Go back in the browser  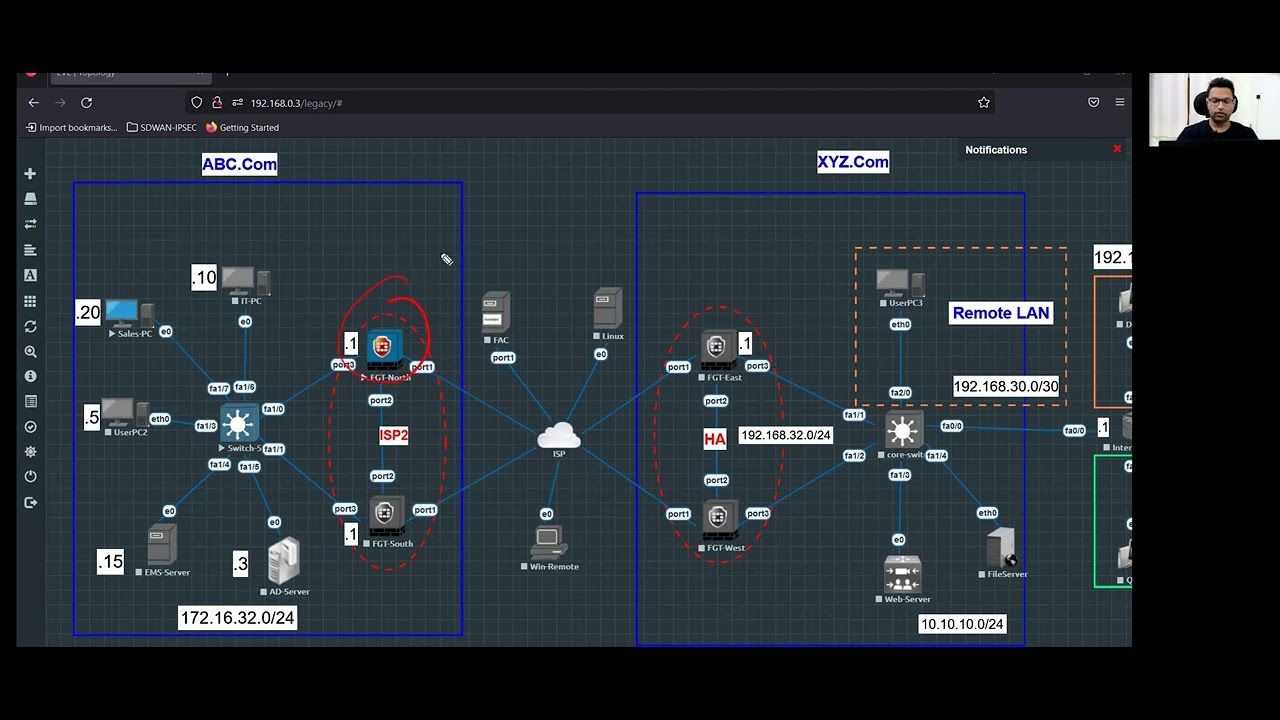tap(33, 102)
